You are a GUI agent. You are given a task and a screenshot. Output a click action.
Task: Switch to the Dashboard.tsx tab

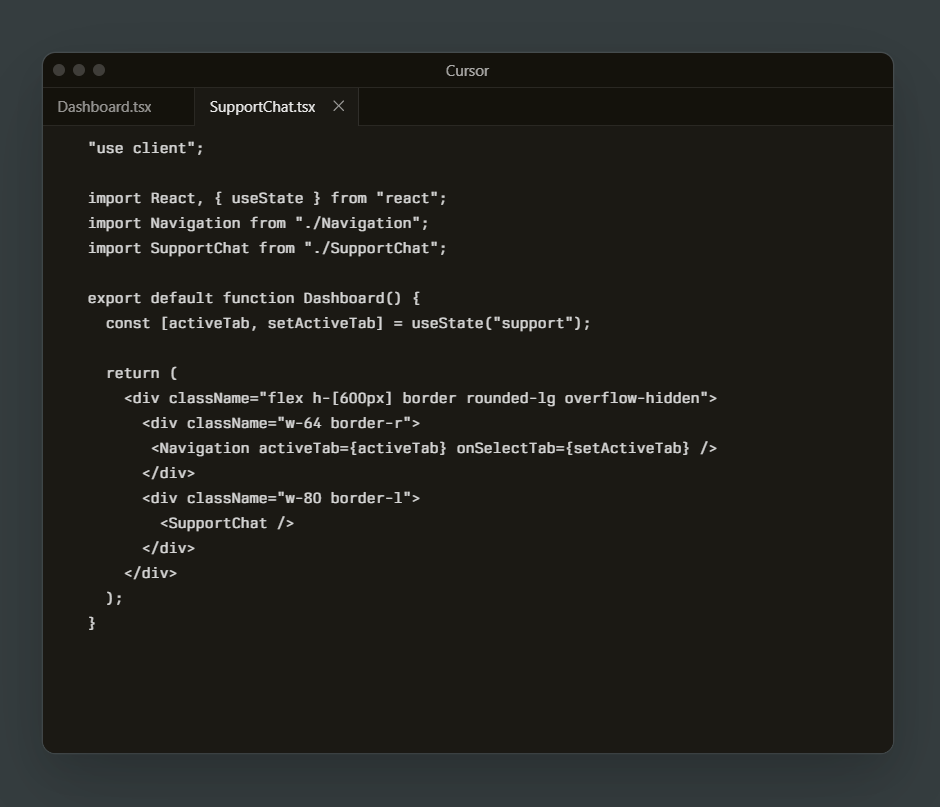(104, 106)
